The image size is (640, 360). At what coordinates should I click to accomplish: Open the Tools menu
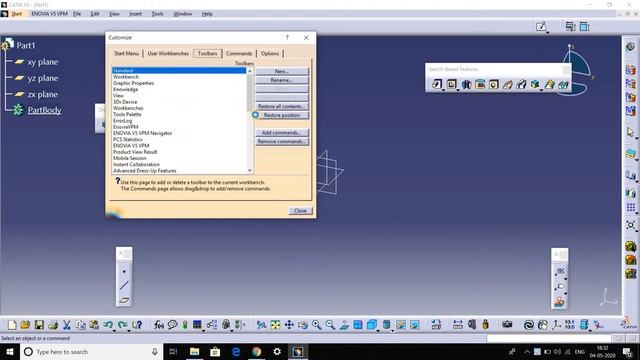tap(158, 14)
